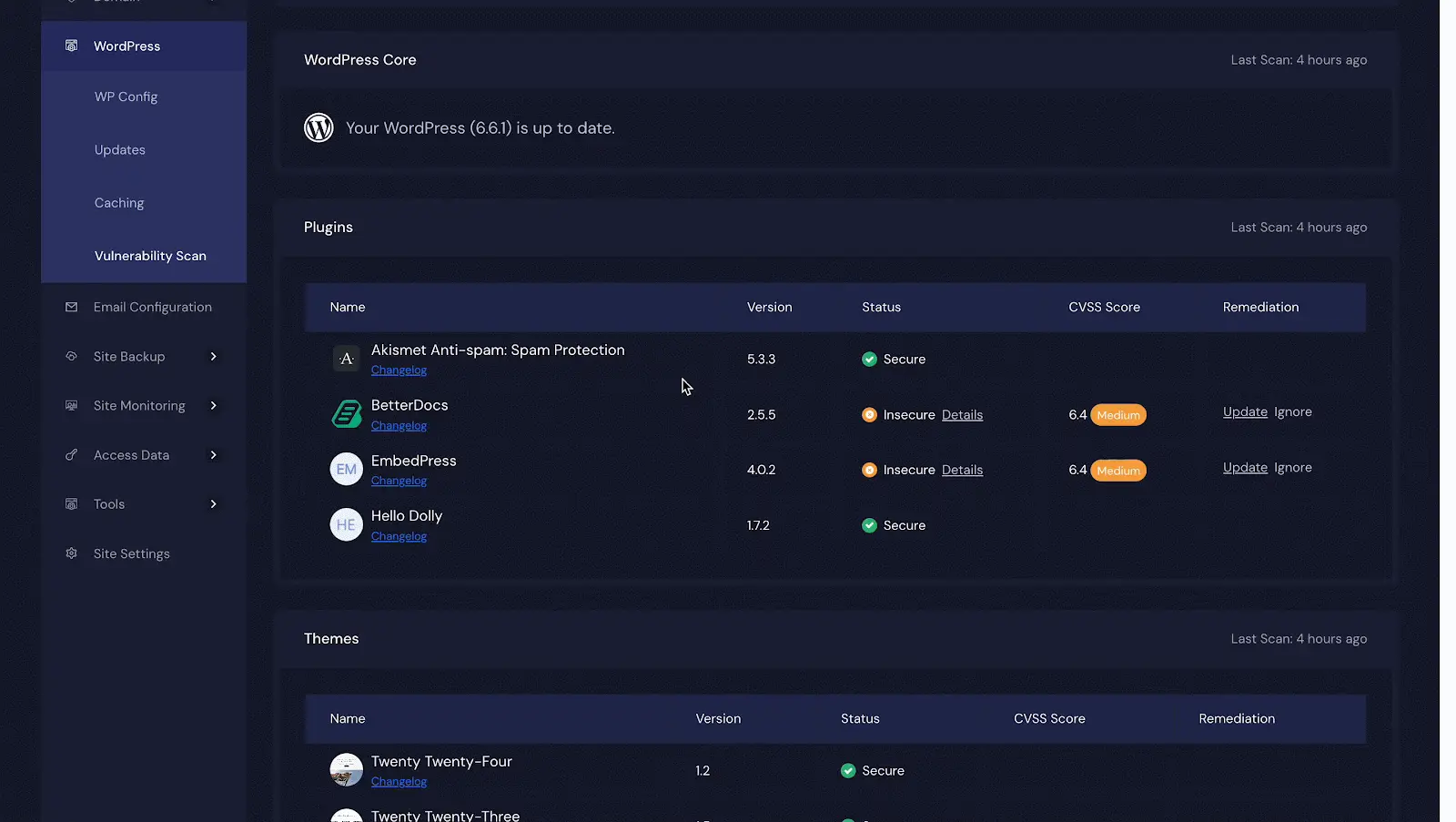Click the Site Monitoring icon
1456x822 pixels.
pos(71,405)
